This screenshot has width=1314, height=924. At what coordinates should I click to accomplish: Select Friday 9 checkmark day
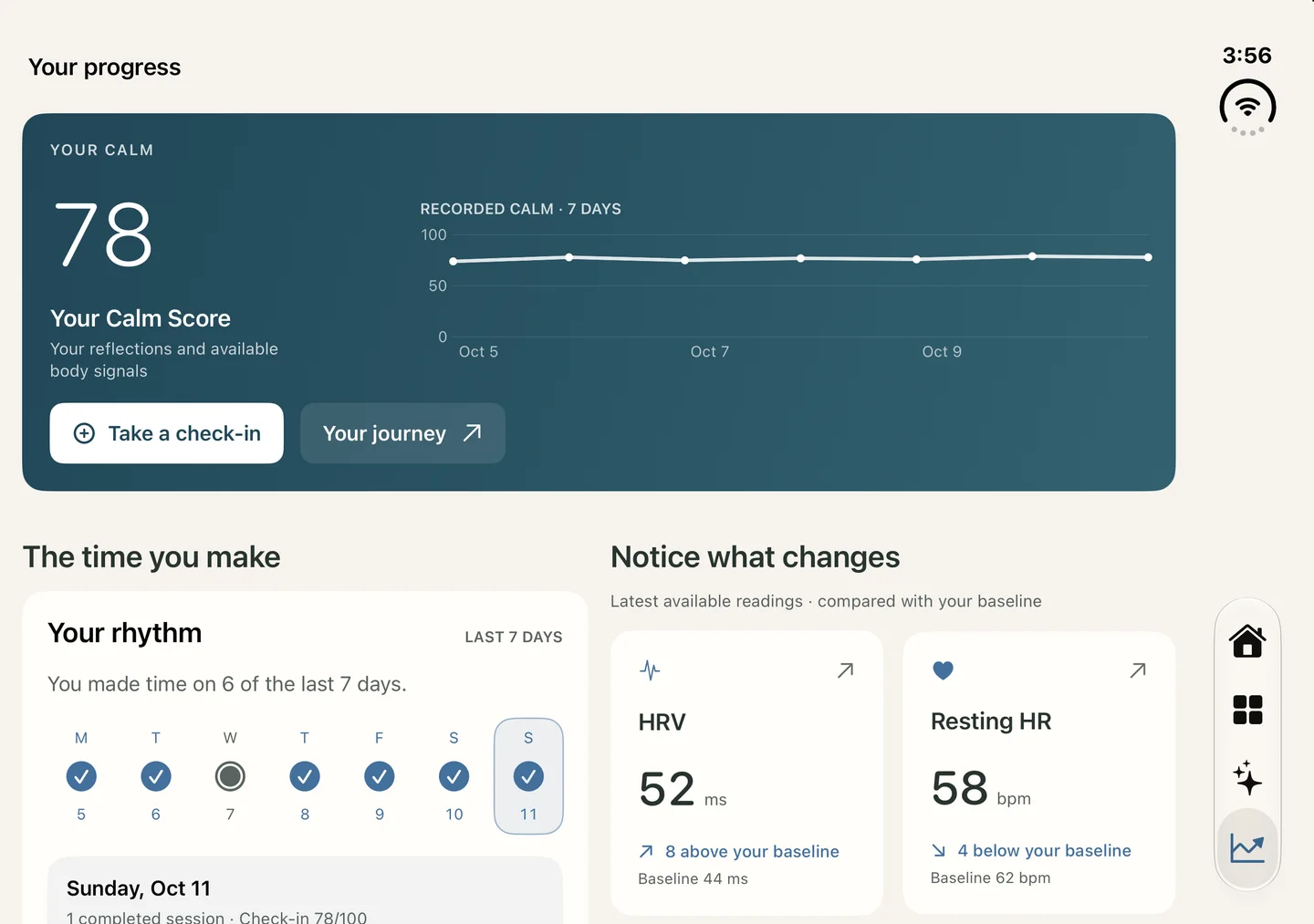coord(379,776)
